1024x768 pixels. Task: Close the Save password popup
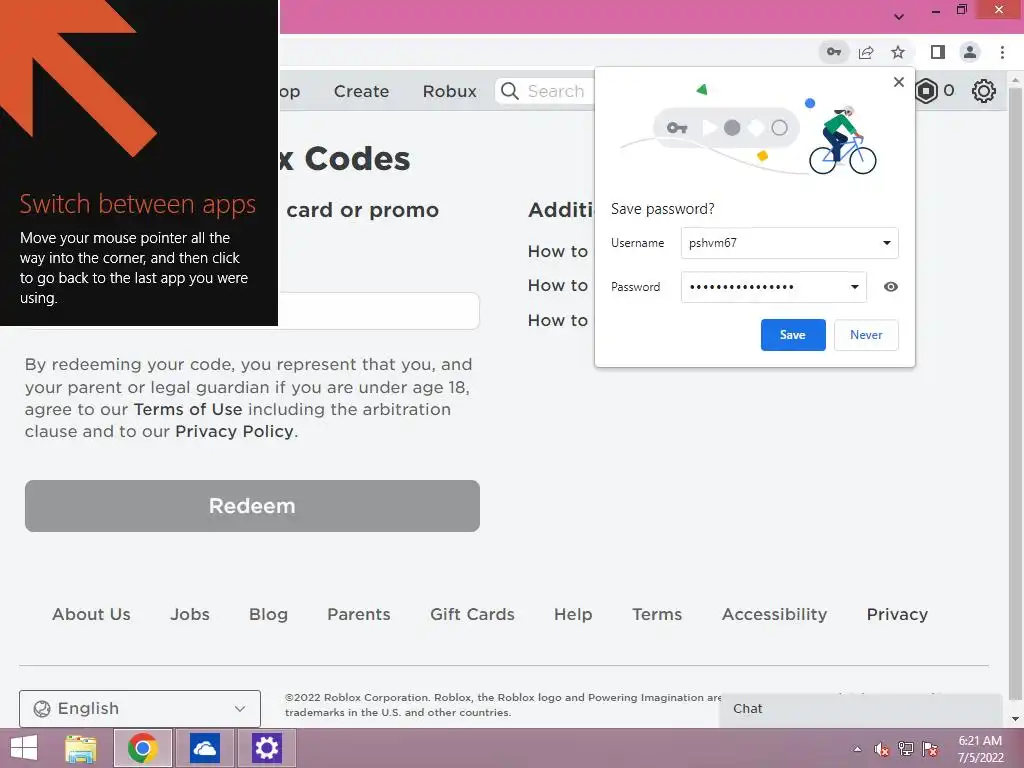pyautogui.click(x=899, y=82)
